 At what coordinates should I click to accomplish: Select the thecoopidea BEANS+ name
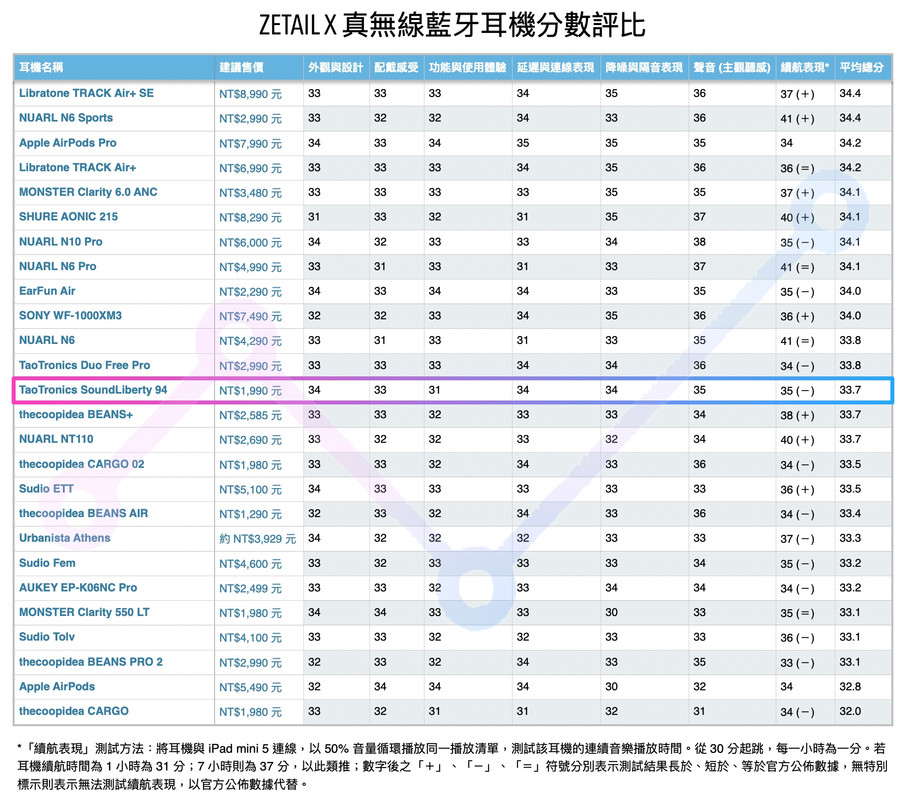76,414
